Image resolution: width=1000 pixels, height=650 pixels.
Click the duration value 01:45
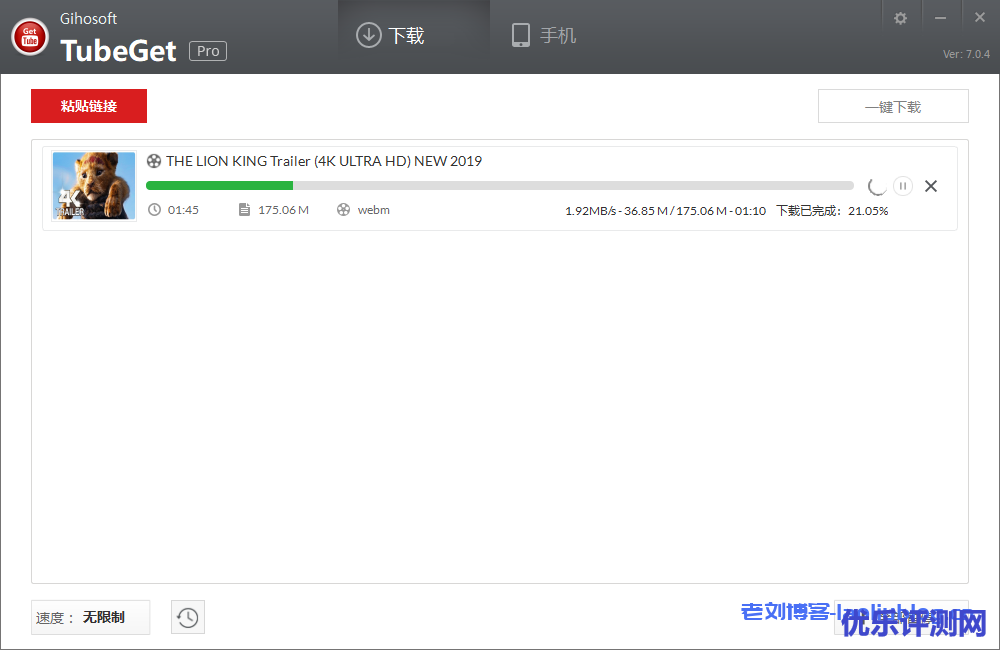[x=183, y=210]
